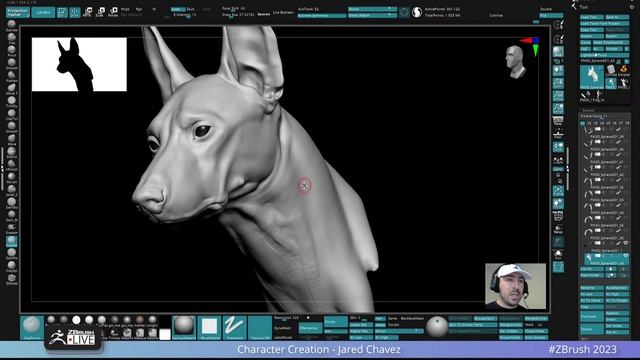Select the Draw mode icon
This screenshot has height=360, width=640.
coord(75,12)
